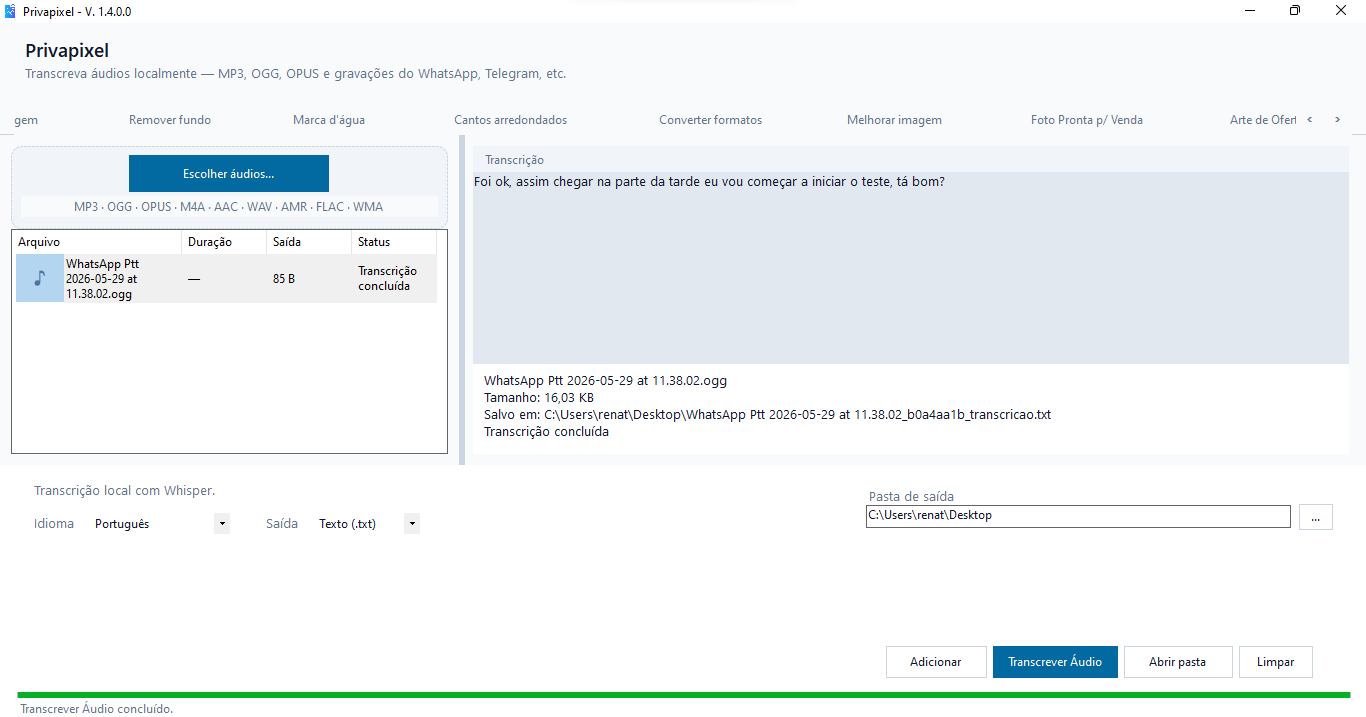
Task: Click the dash duration cell of the file
Action: pos(194,279)
